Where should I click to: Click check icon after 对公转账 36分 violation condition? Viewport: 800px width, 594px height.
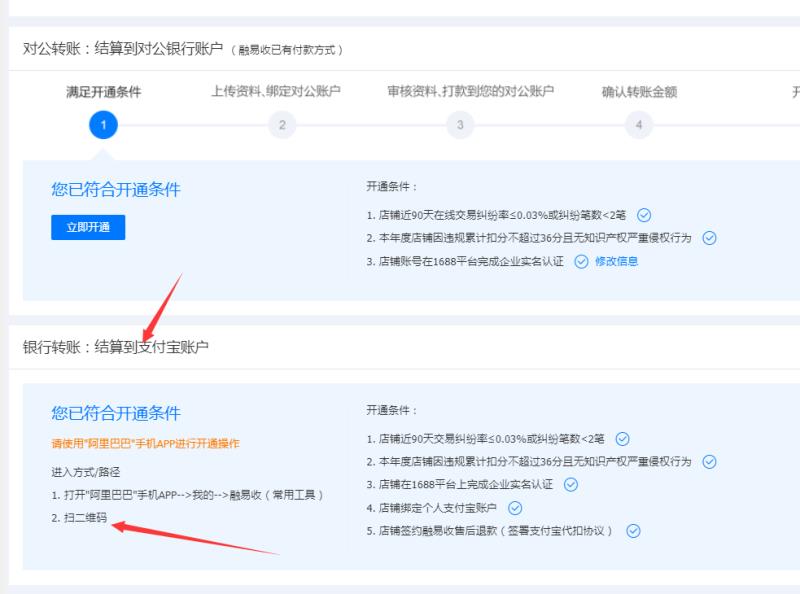710,238
